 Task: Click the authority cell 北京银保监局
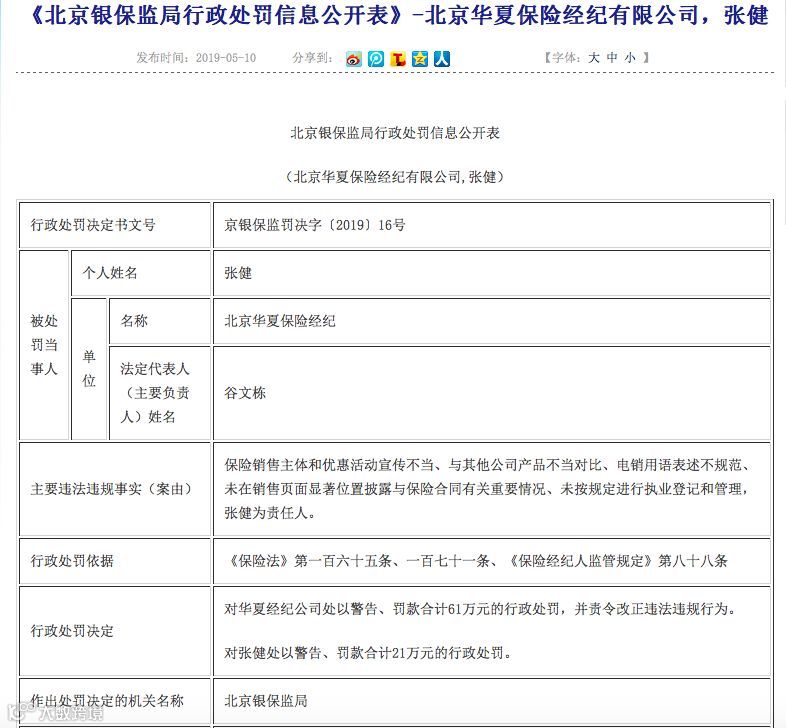(492, 700)
